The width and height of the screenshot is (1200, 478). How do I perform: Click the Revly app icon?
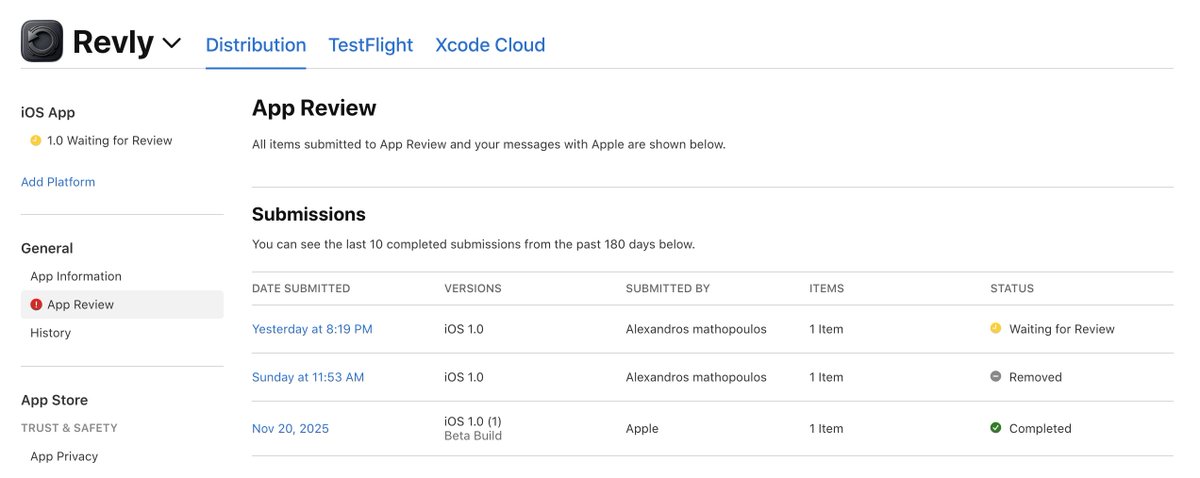tap(42, 42)
